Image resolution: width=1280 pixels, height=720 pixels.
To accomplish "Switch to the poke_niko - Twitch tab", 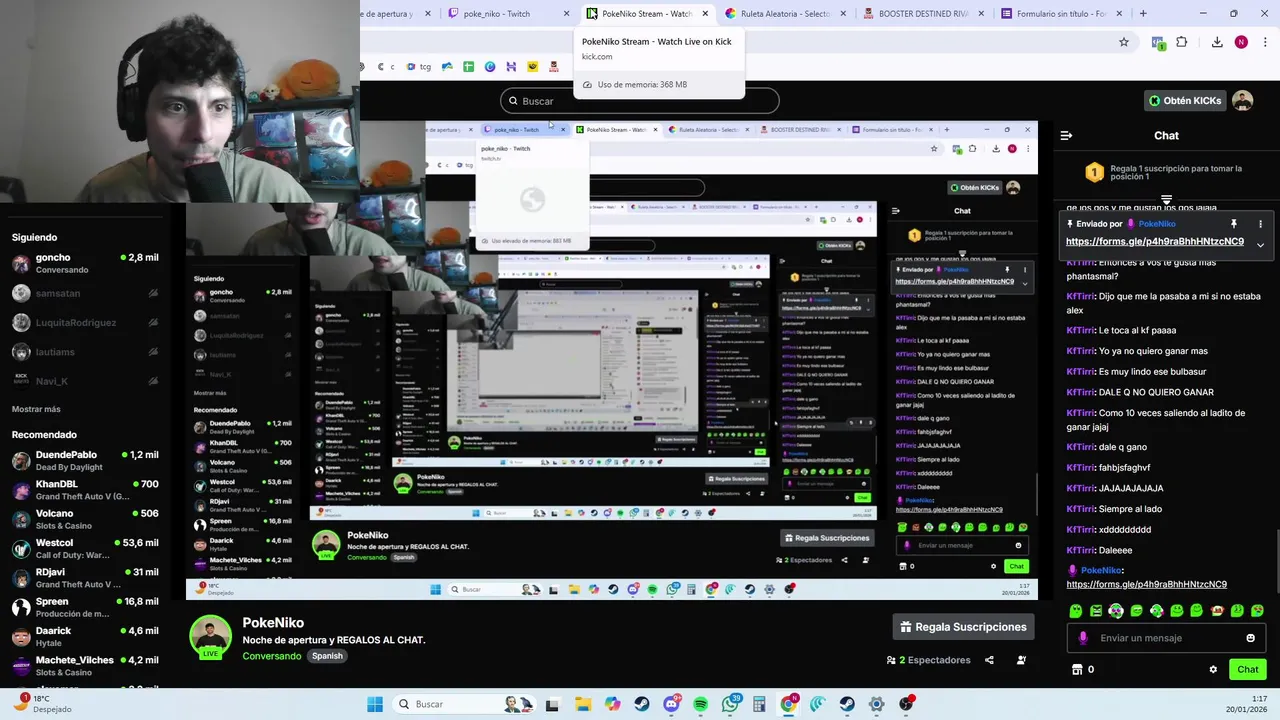I will point(505,14).
